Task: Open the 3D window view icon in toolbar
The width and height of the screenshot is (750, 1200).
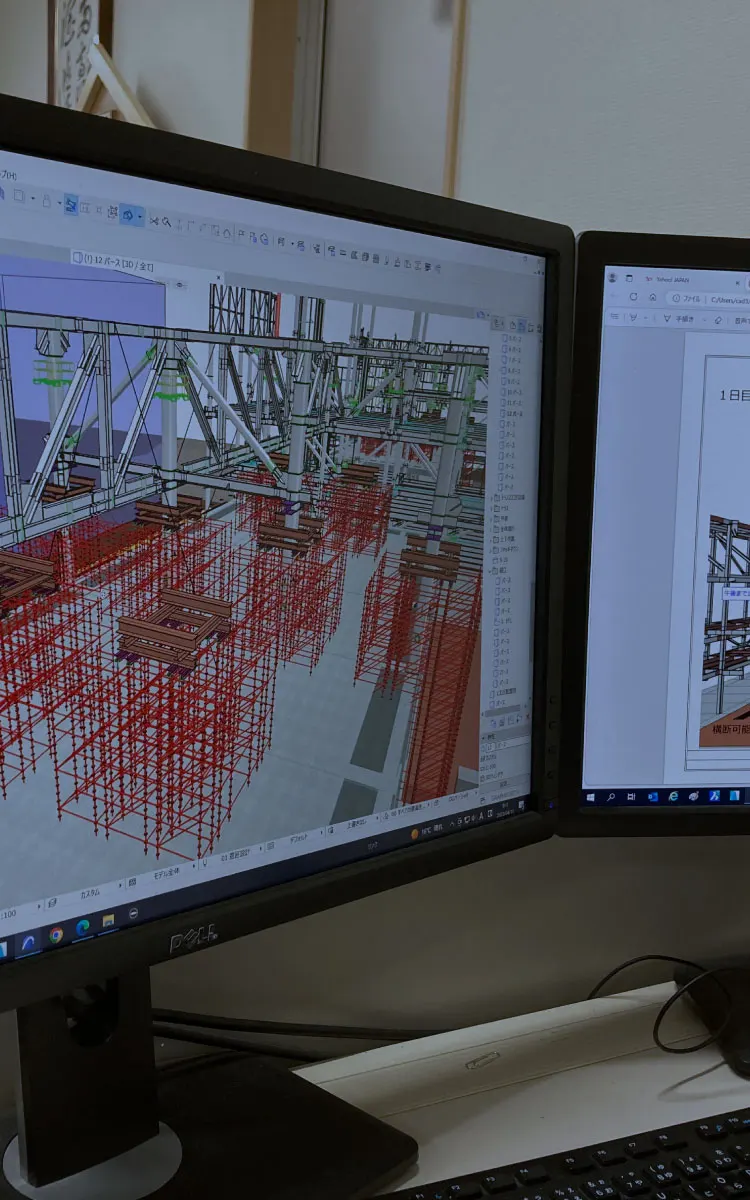Action: click(x=128, y=213)
